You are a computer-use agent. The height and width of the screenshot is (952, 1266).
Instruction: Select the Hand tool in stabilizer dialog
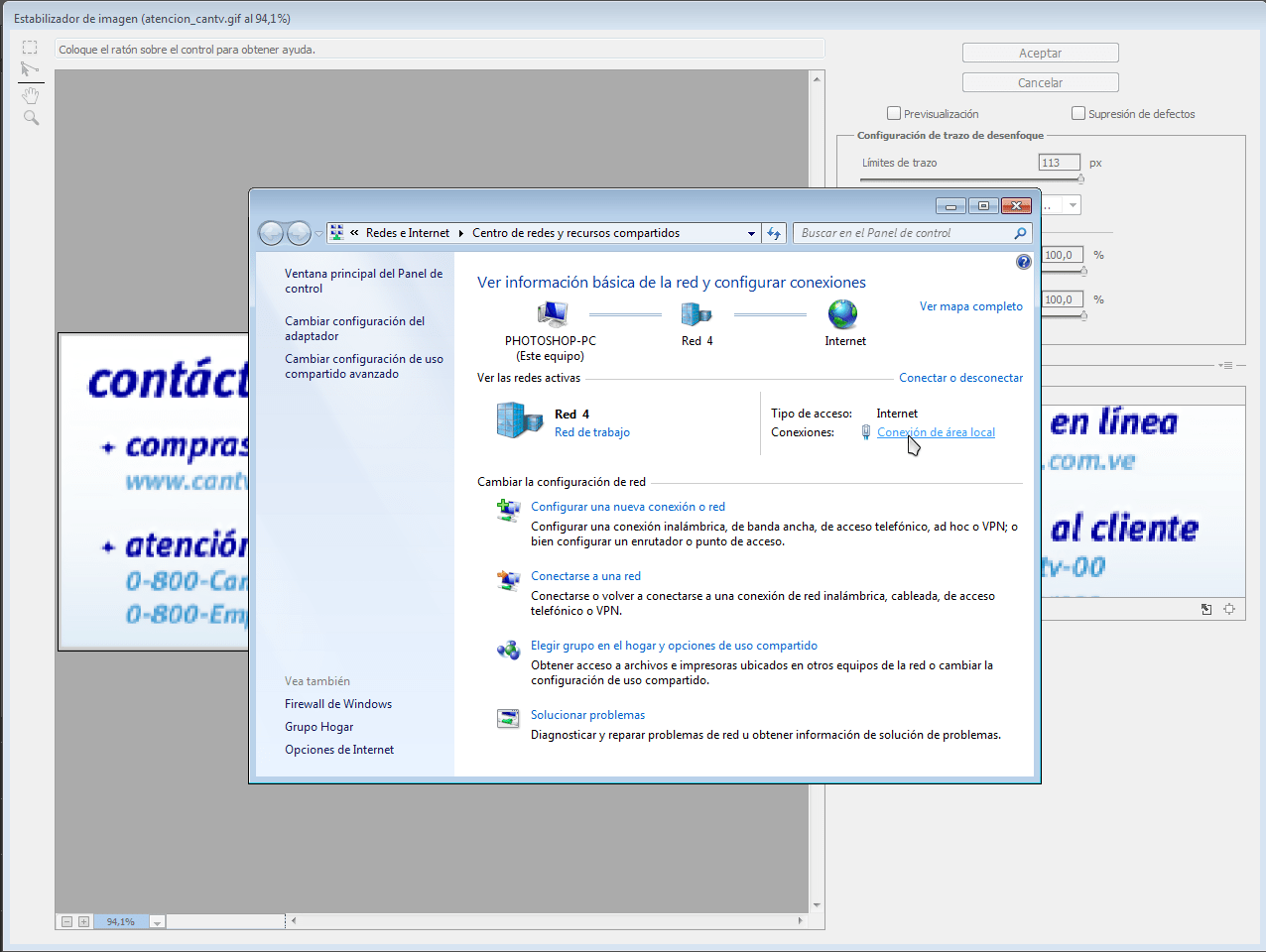click(31, 95)
